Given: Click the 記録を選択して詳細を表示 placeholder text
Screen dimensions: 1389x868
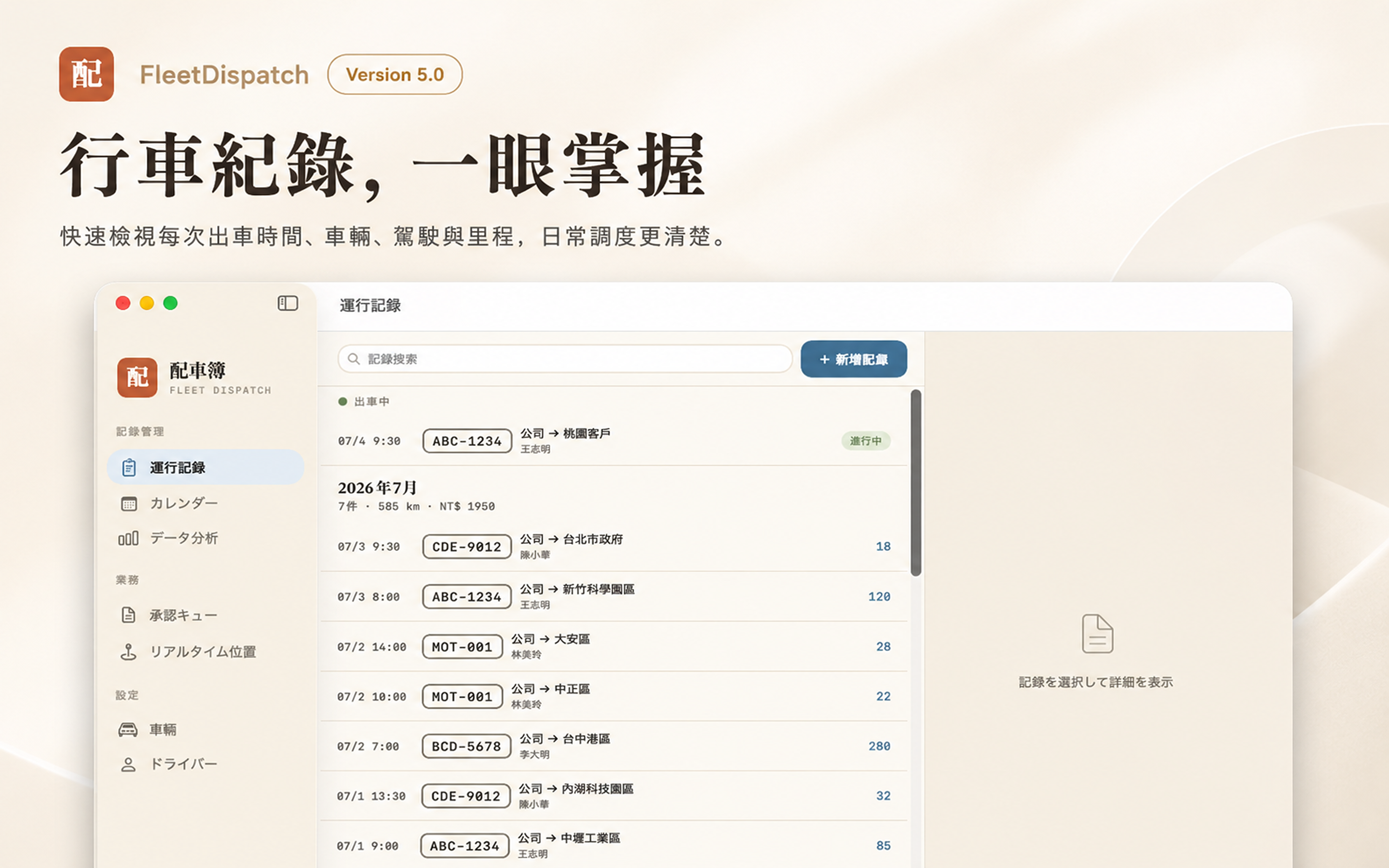Looking at the screenshot, I should click(1096, 682).
